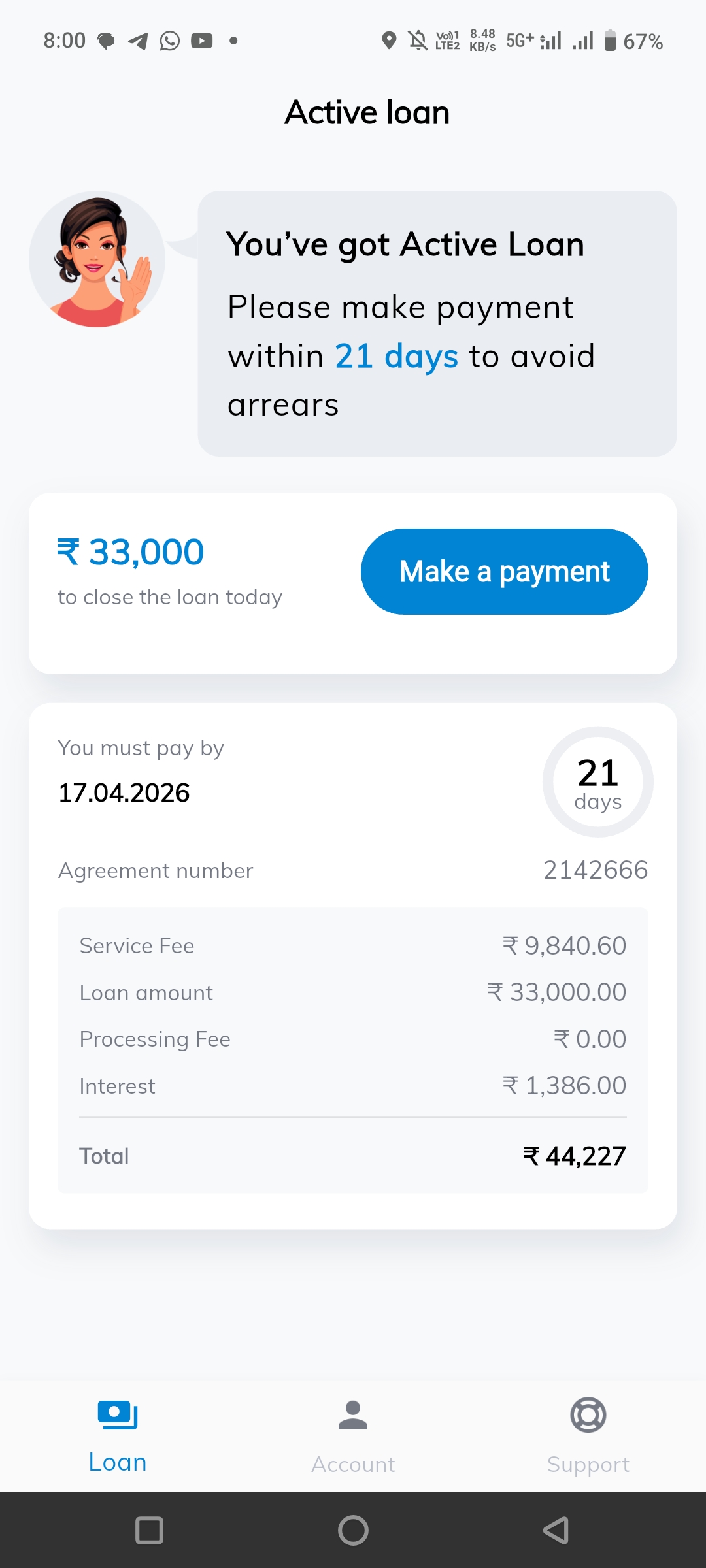Image resolution: width=706 pixels, height=1568 pixels.
Task: Tap YouTube notification icon in status bar
Action: pyautogui.click(x=202, y=41)
